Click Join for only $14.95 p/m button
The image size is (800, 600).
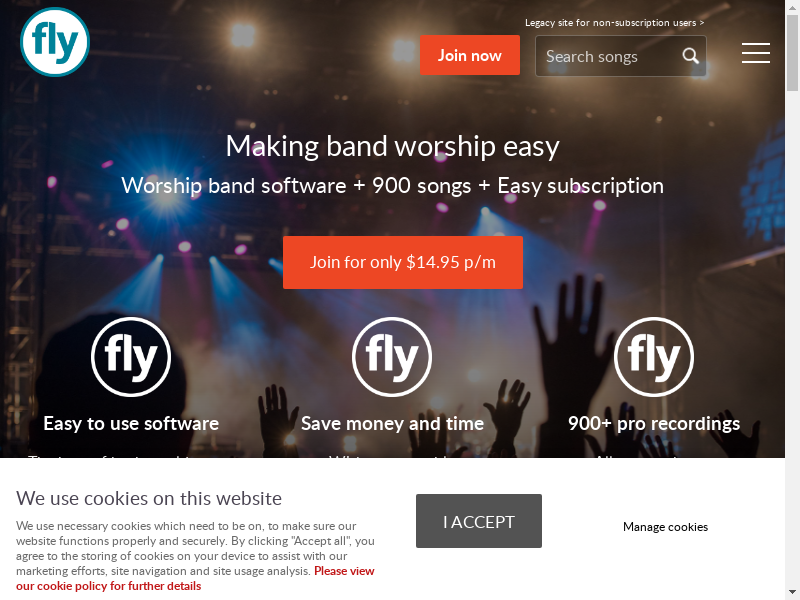point(403,262)
